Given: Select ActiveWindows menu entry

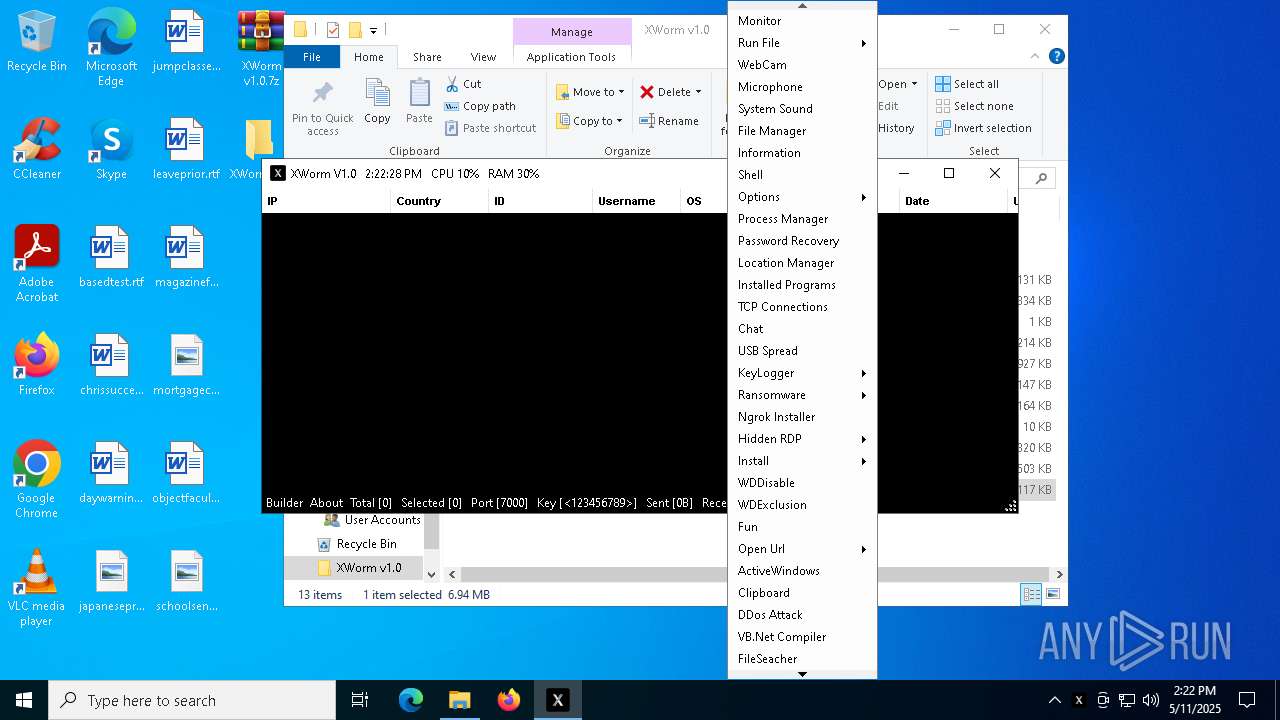Looking at the screenshot, I should click(802, 571).
